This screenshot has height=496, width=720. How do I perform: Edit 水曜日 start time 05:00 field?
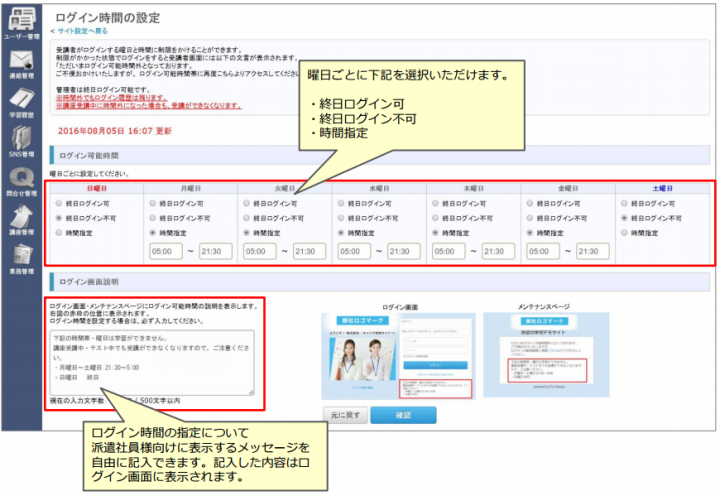[x=354, y=251]
